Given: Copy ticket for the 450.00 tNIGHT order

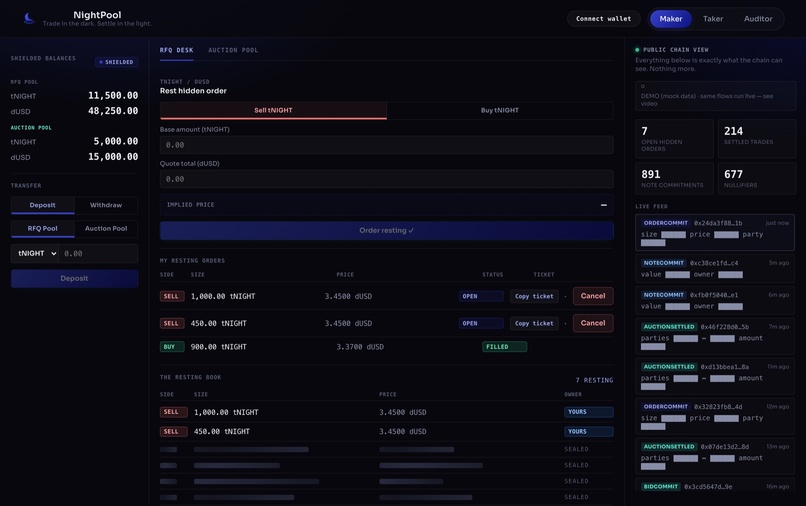Looking at the screenshot, I should pyautogui.click(x=534, y=323).
